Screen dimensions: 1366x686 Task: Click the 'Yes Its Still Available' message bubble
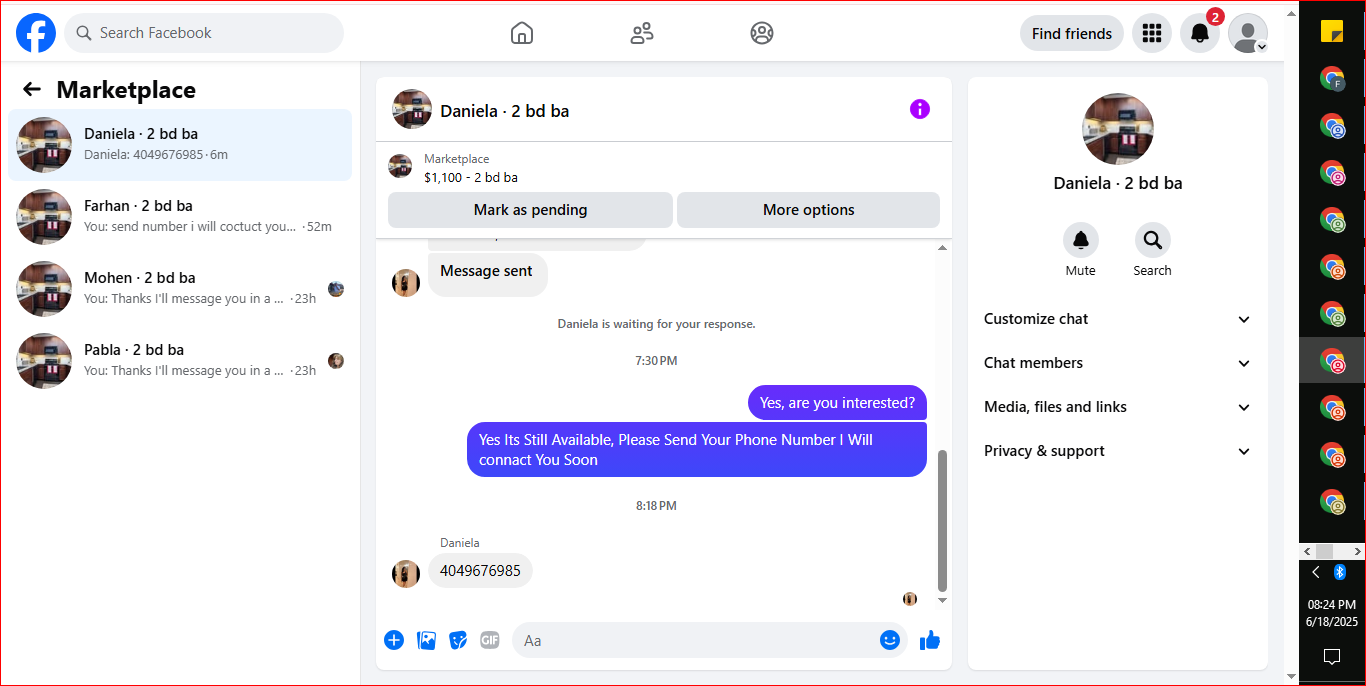pos(697,450)
